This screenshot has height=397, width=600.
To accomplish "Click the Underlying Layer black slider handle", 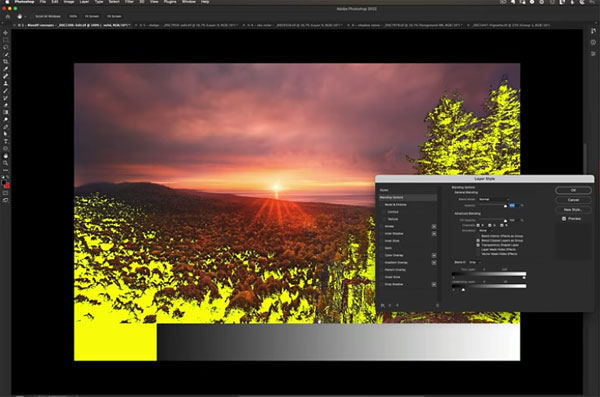I will point(453,290).
